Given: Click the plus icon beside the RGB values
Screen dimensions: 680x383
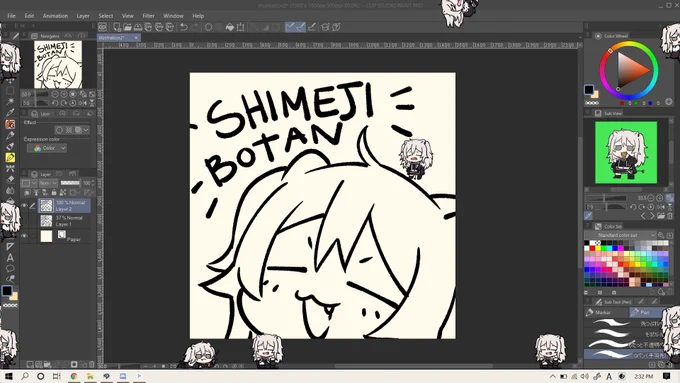Looking at the screenshot, I should (x=669, y=102).
